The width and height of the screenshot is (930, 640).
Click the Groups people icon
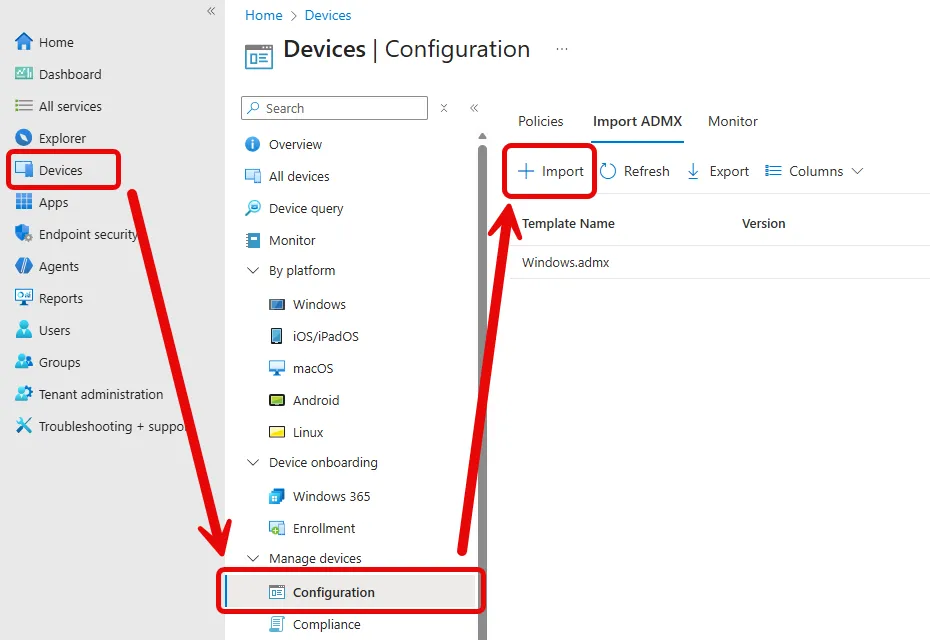(24, 361)
